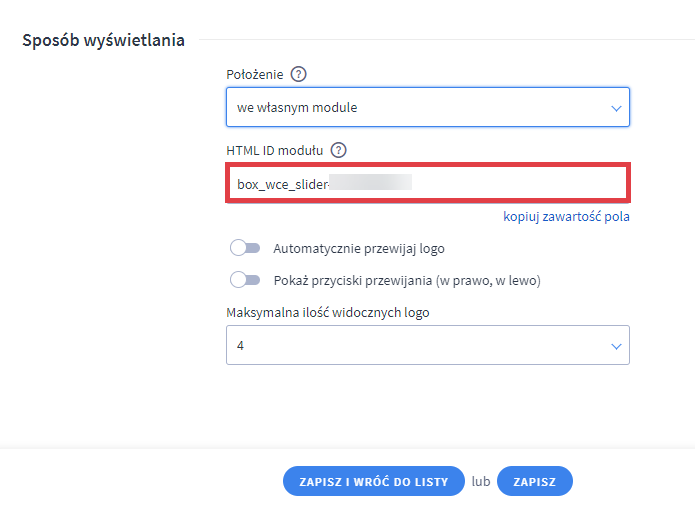The image size is (695, 510).
Task: Expand the dropdown showing value 4
Action: click(427, 345)
